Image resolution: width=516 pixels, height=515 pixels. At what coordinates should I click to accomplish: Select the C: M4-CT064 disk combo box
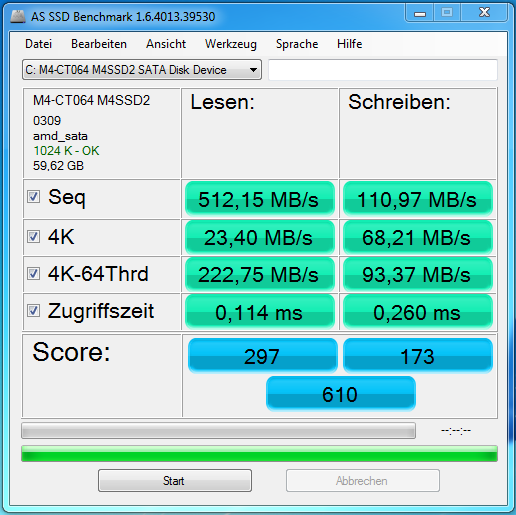click(x=142, y=70)
